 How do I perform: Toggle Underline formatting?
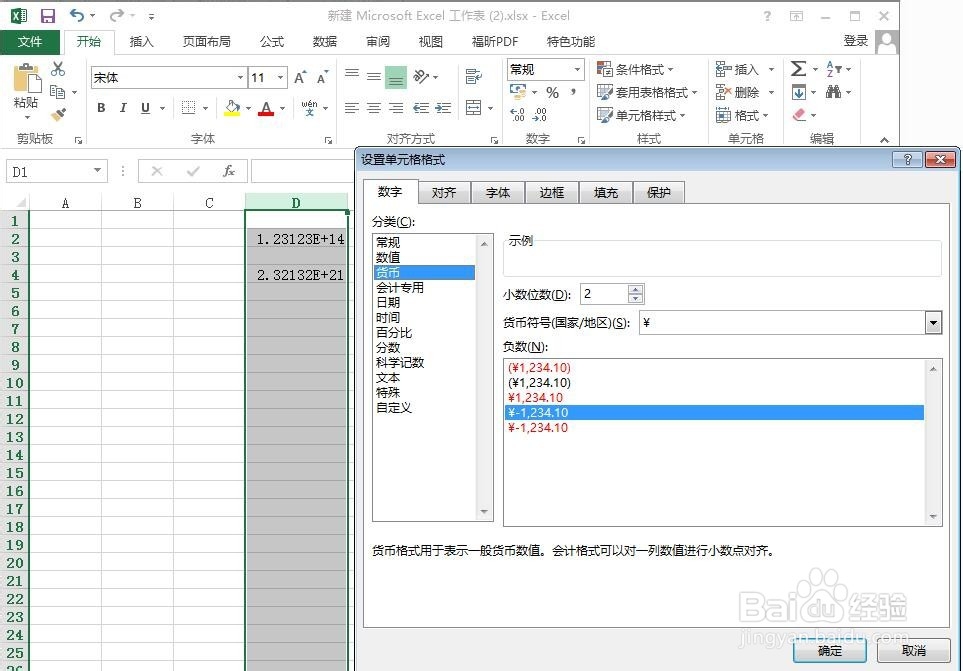146,108
